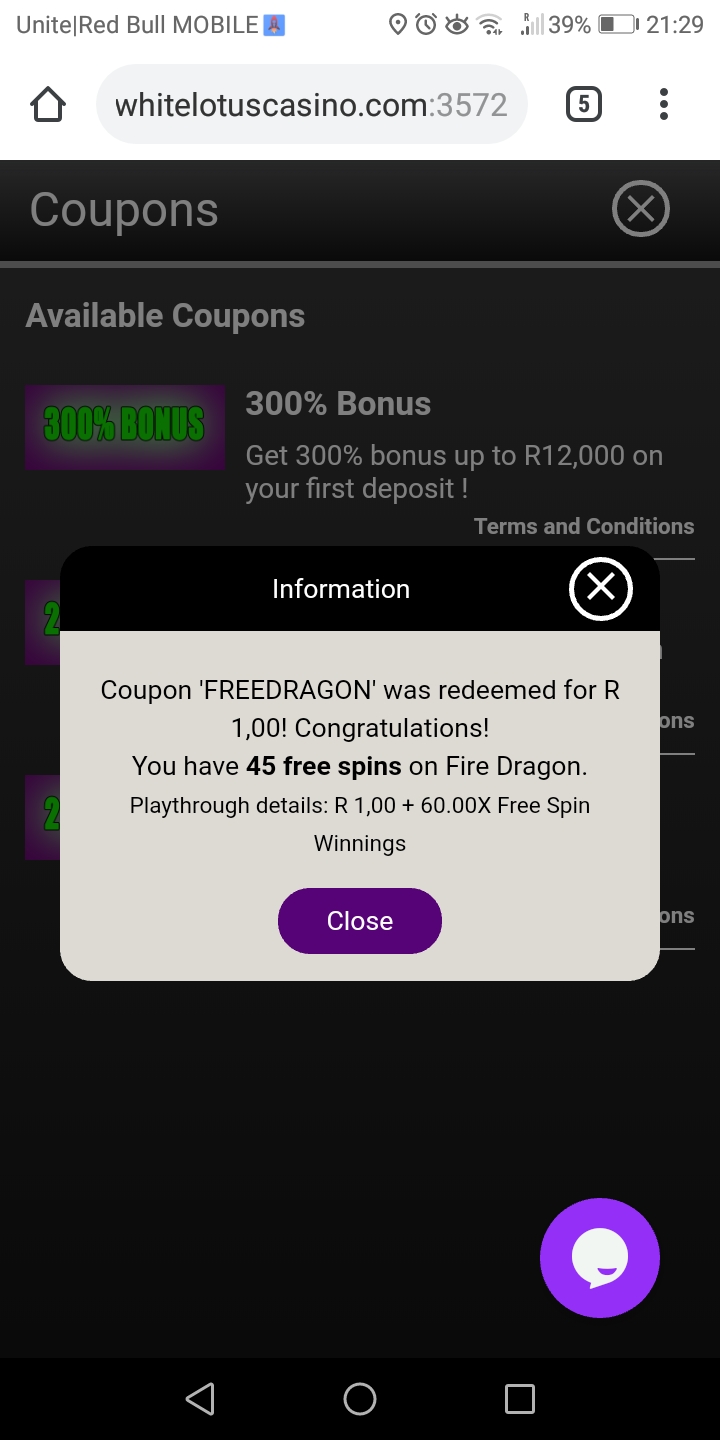The height and width of the screenshot is (1440, 720).
Task: Open Chrome's three-dot overflow menu
Action: pyautogui.click(x=664, y=104)
